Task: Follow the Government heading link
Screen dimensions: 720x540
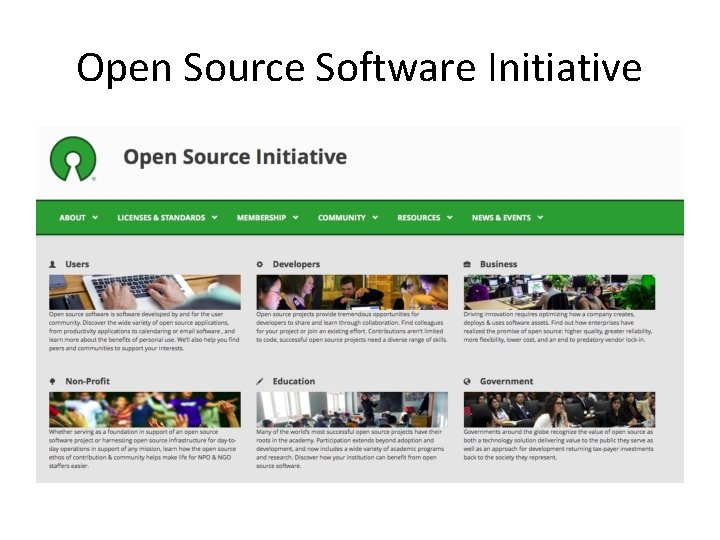Action: [506, 381]
